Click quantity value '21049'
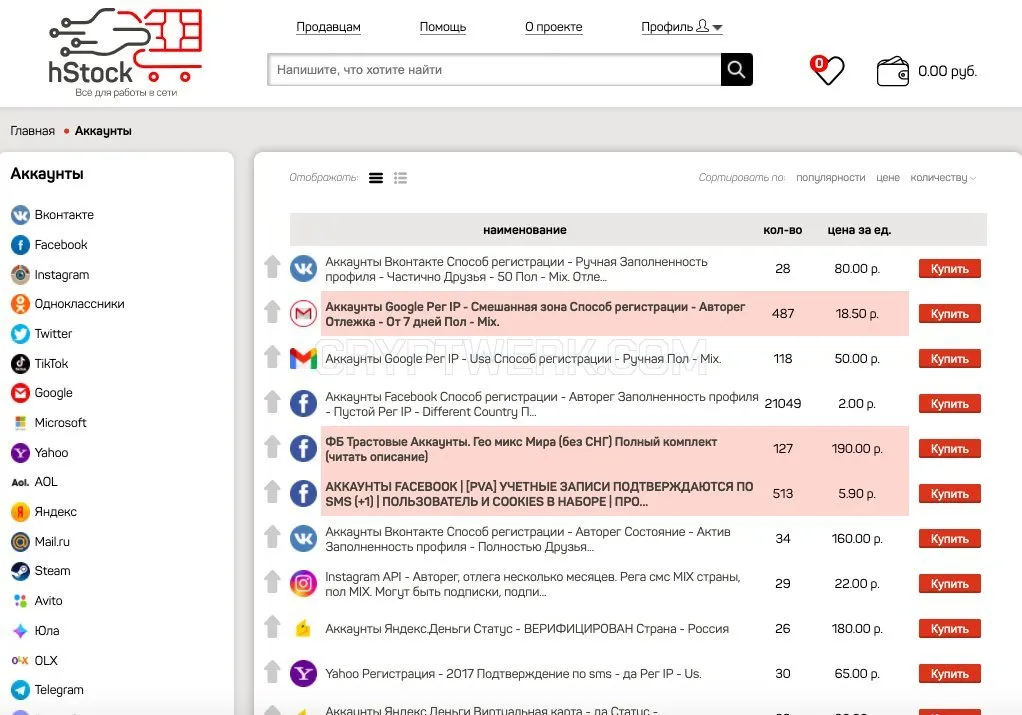 point(783,403)
